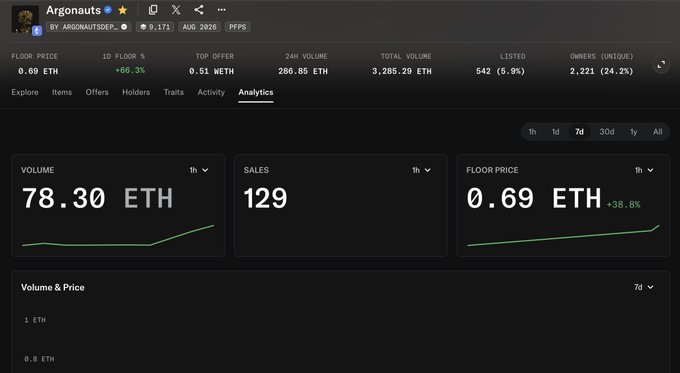Screen dimensions: 680x373
Task: Select the 7d time range
Action: click(579, 132)
